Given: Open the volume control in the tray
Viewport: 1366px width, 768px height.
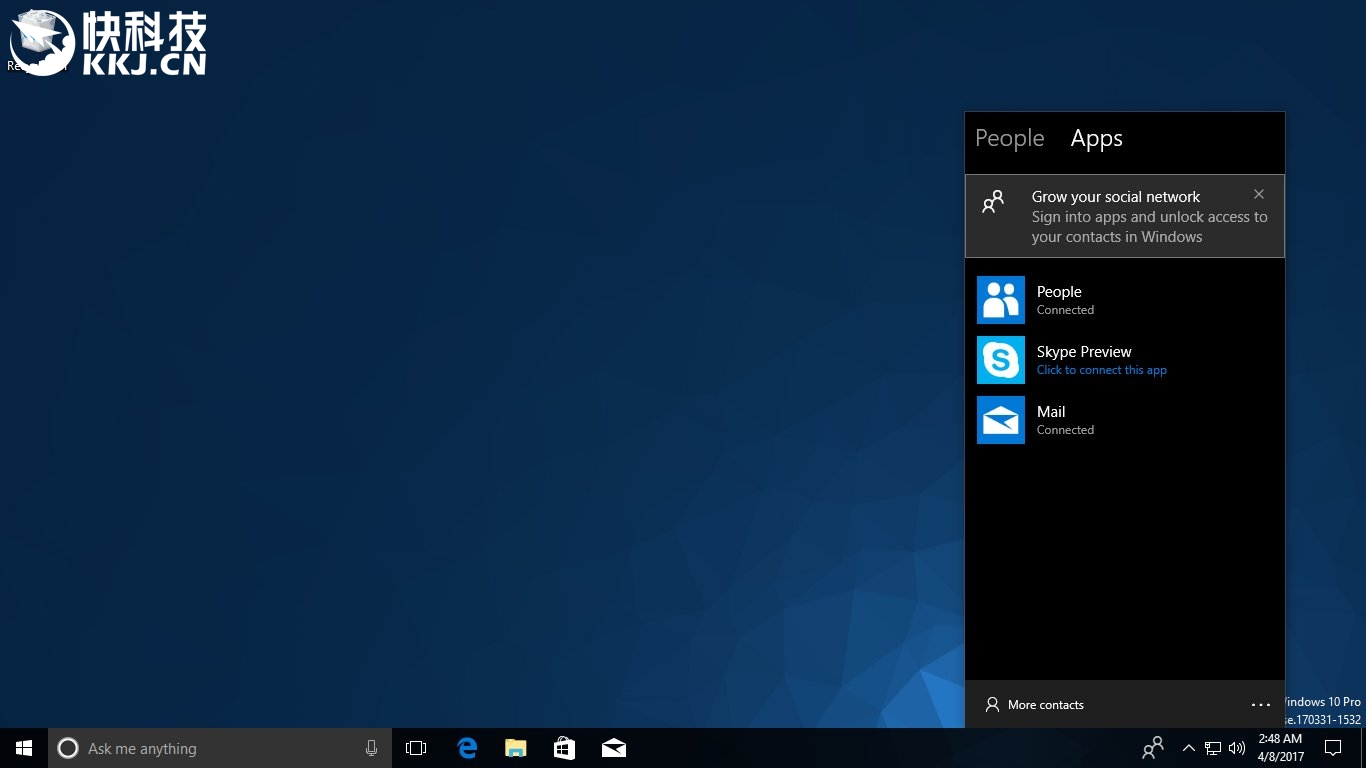Looking at the screenshot, I should point(1237,748).
